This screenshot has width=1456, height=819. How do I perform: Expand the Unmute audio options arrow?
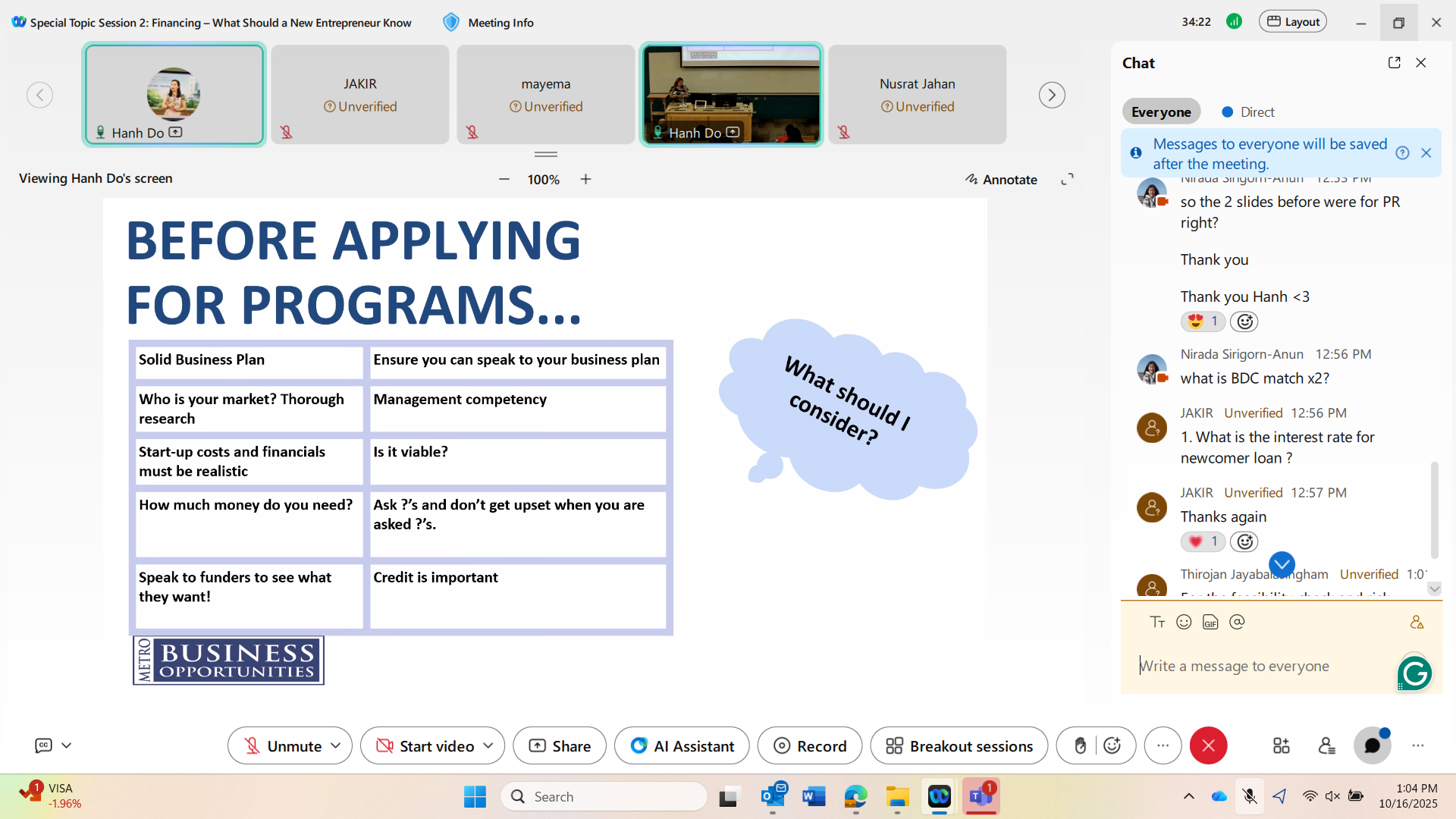[x=336, y=746]
